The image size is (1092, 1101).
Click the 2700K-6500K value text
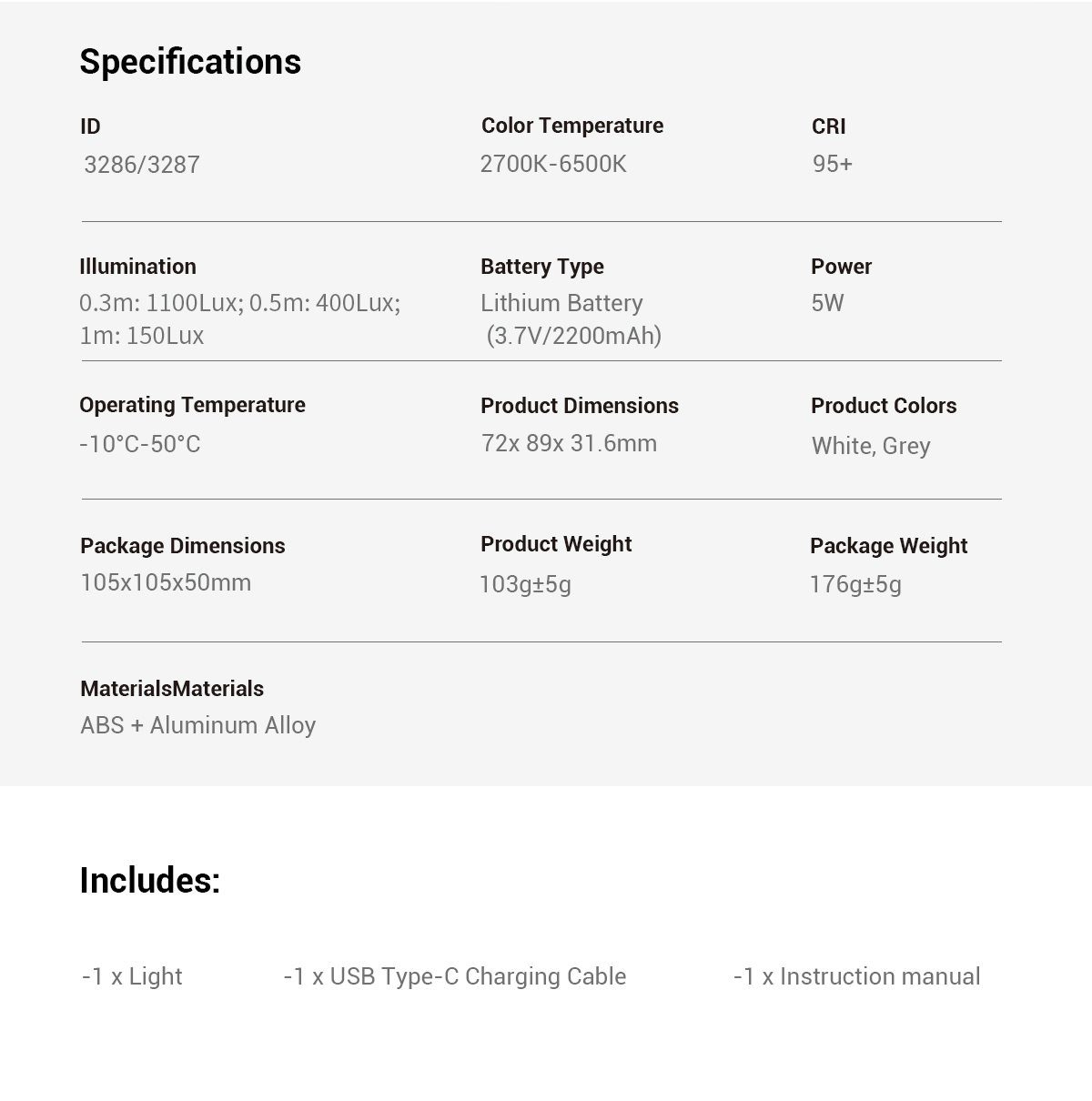pos(553,164)
